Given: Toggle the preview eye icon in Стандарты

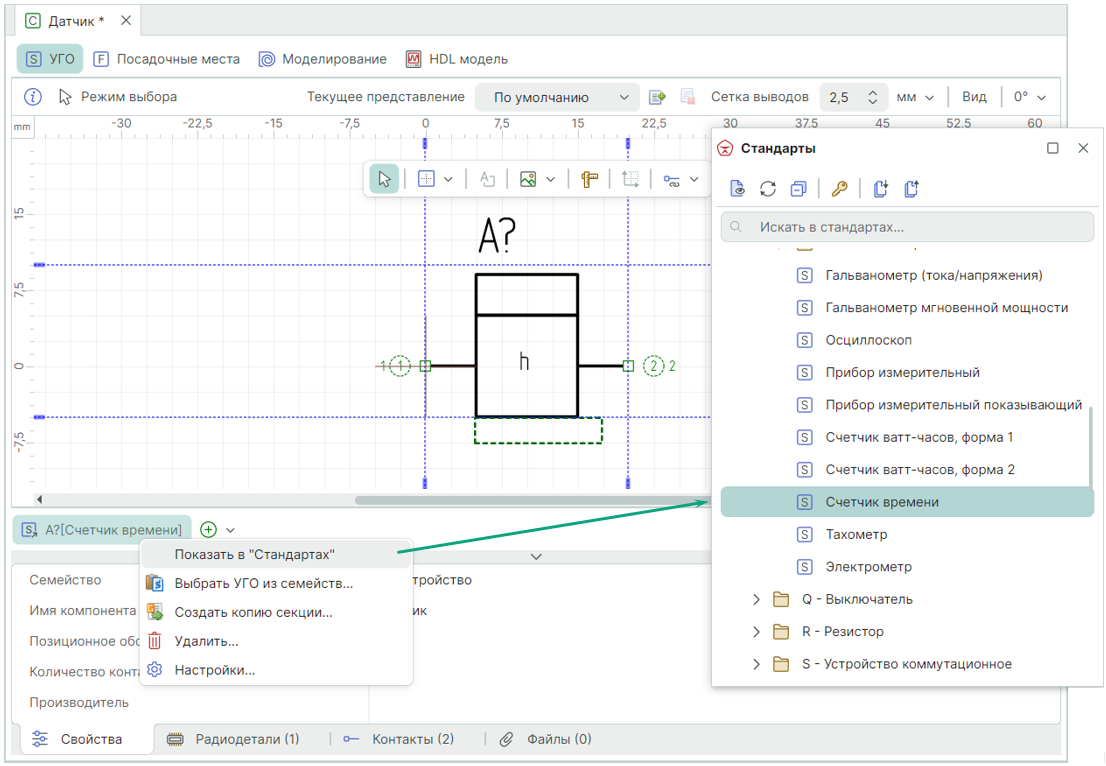Looking at the screenshot, I should [738, 189].
